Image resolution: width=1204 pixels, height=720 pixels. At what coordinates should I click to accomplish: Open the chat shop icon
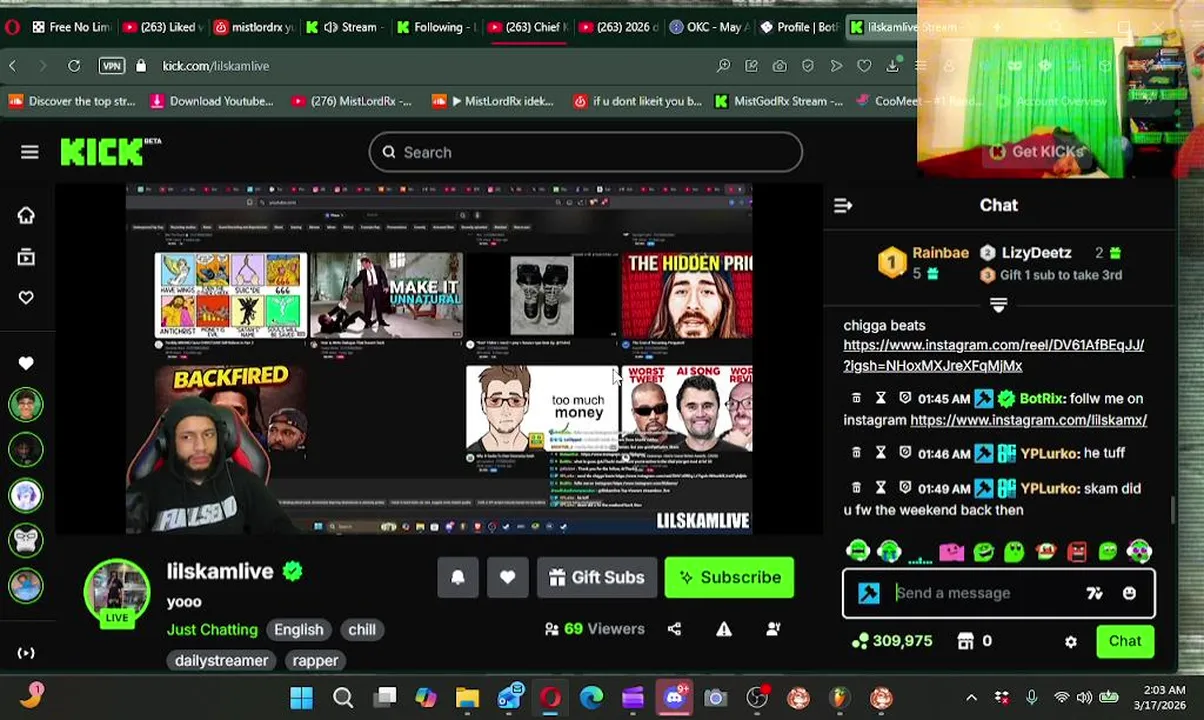coord(966,641)
